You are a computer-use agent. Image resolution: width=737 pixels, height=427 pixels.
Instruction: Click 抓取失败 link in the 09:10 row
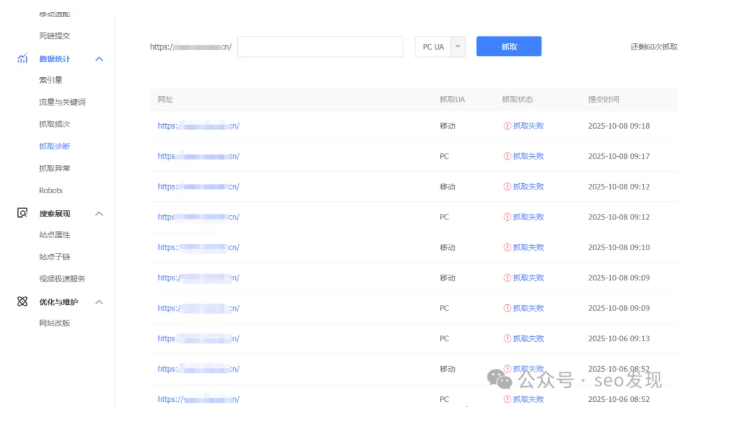pyautogui.click(x=528, y=247)
